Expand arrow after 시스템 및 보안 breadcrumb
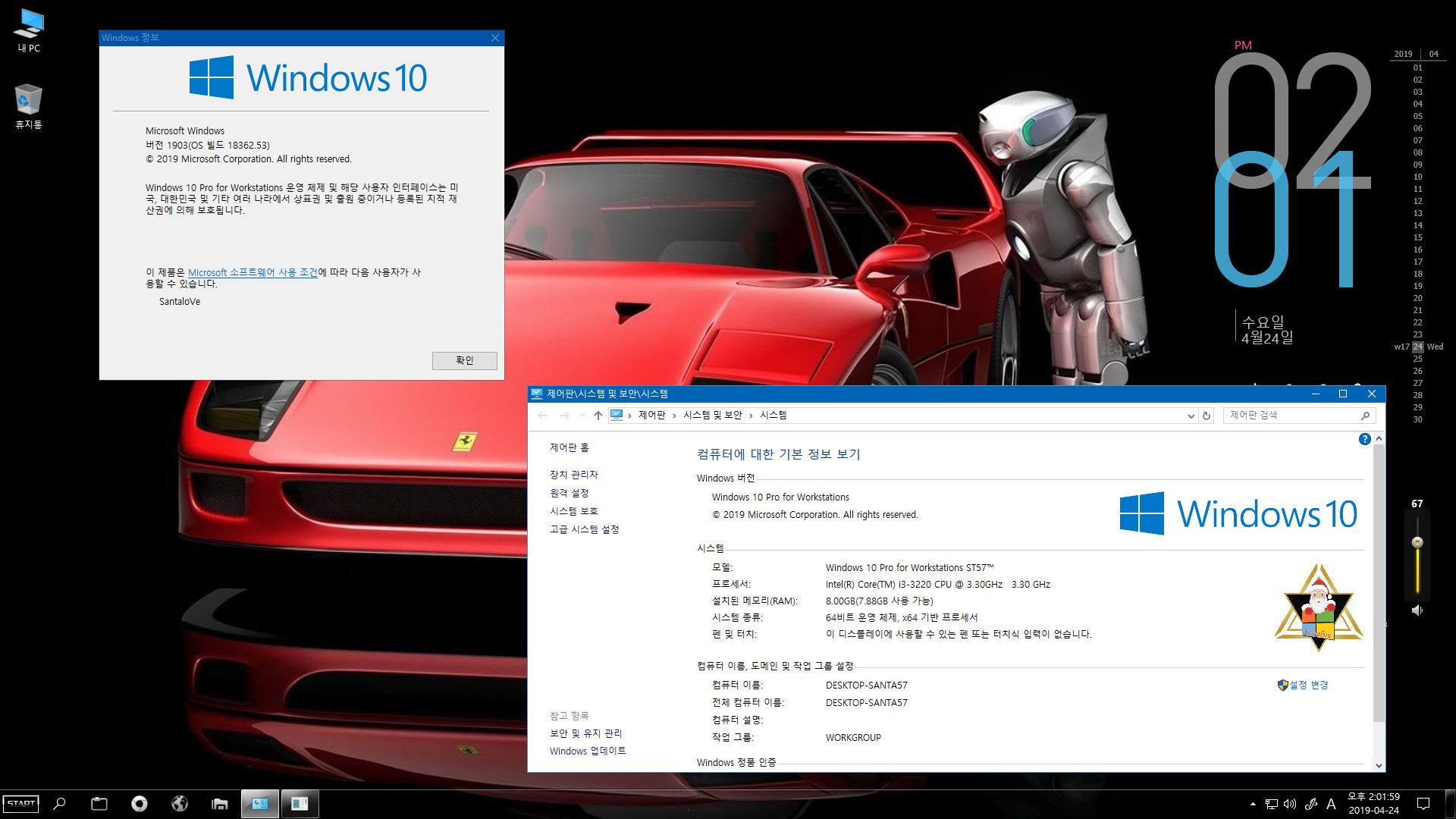The image size is (1456, 819). point(751,416)
